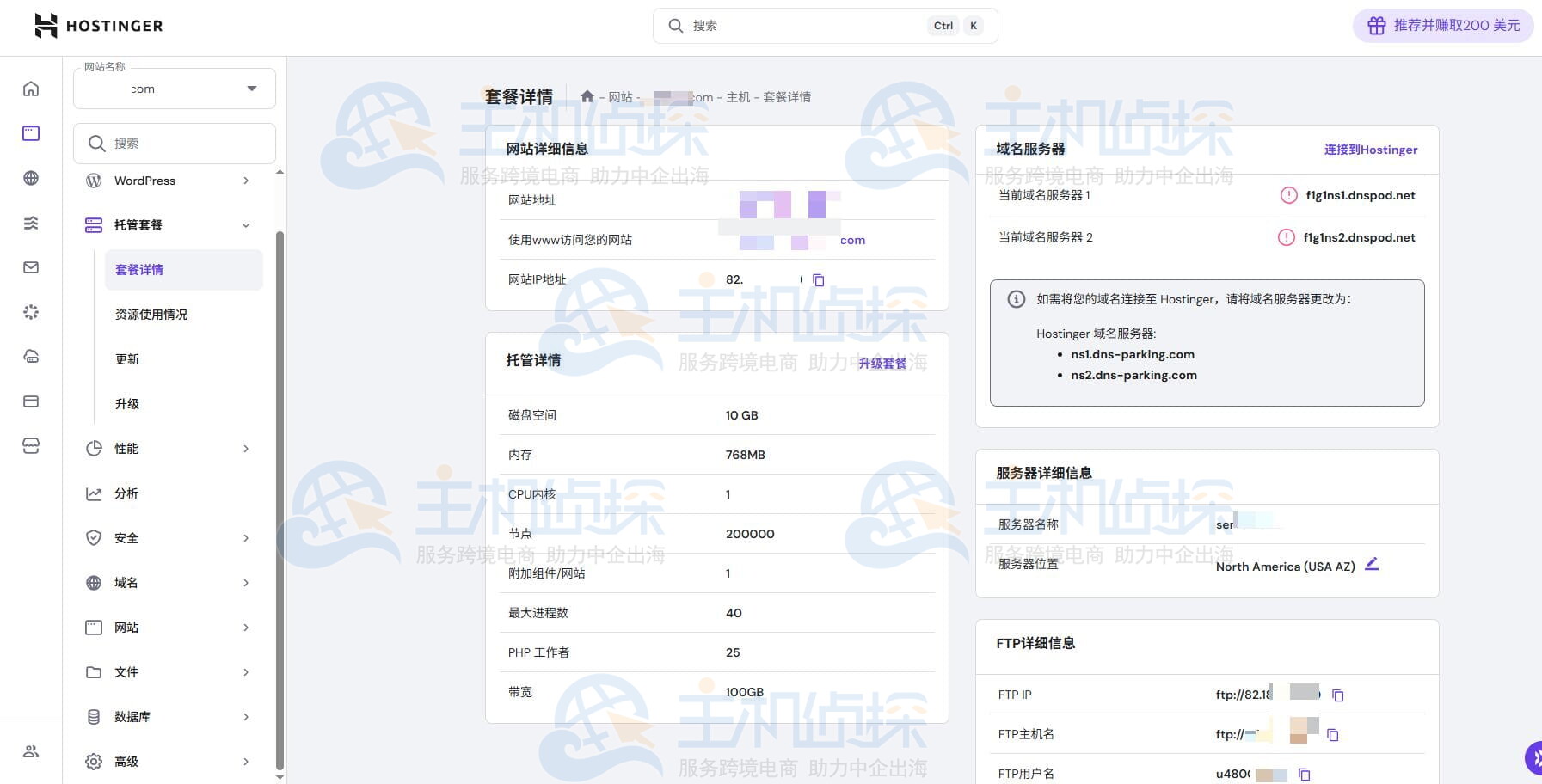
Task: Open the 分析 menu item
Action: point(126,493)
